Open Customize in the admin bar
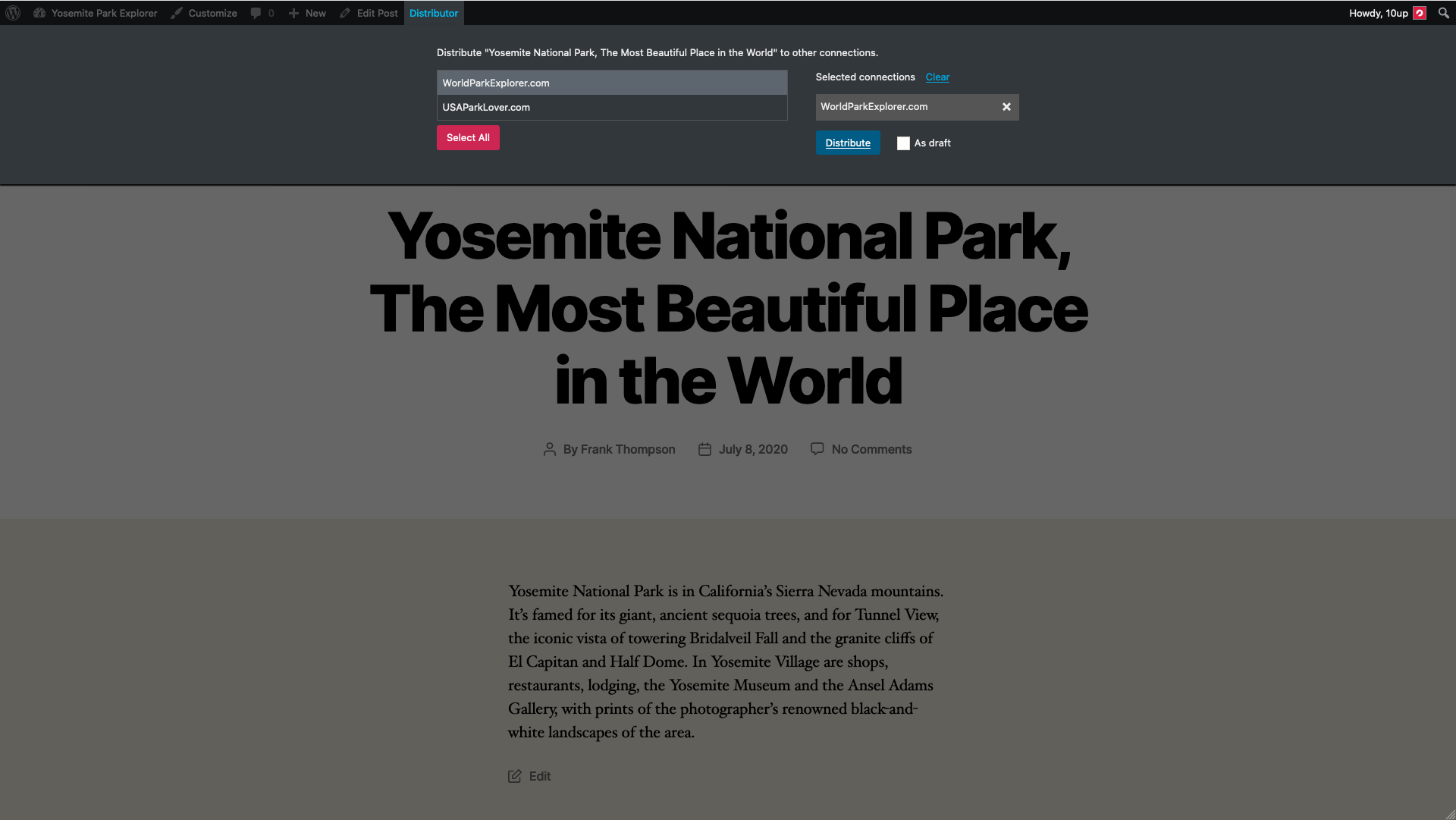This screenshot has width=1456, height=820. (x=204, y=13)
